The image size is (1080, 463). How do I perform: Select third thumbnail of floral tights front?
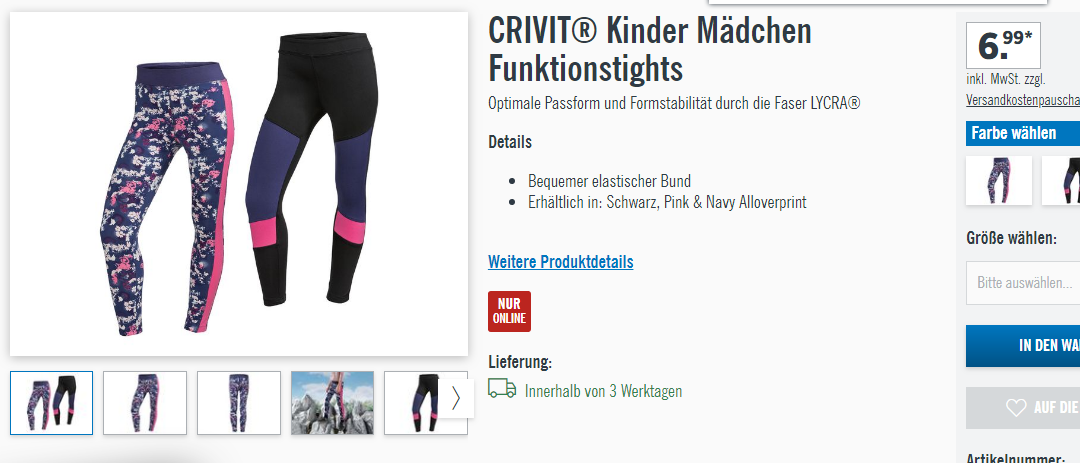pyautogui.click(x=238, y=403)
